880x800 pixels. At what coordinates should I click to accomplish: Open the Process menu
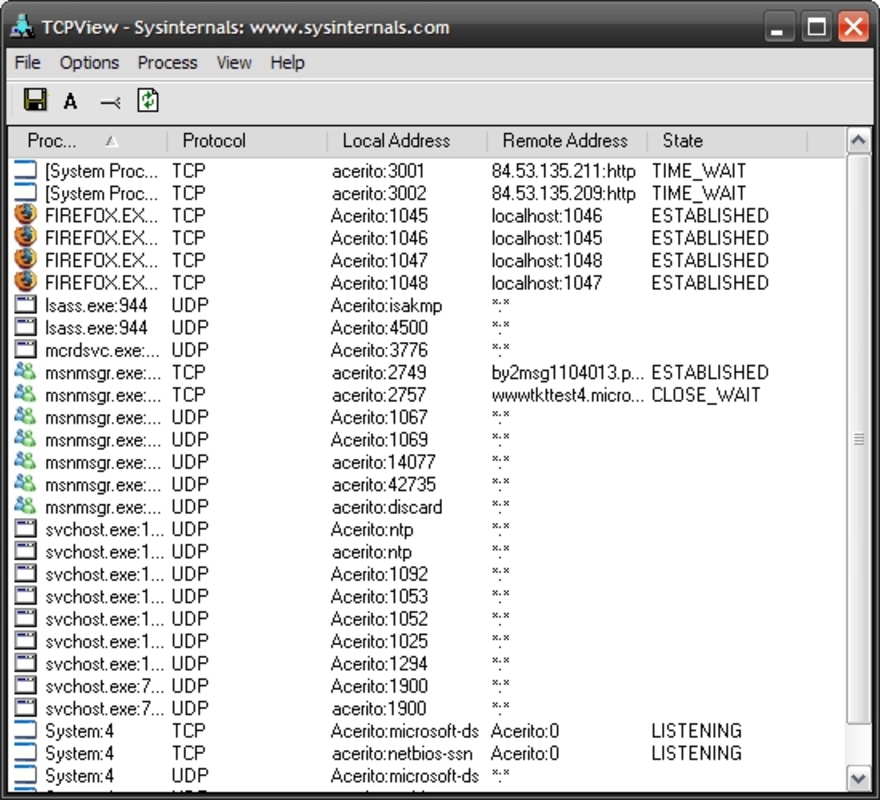coord(167,63)
